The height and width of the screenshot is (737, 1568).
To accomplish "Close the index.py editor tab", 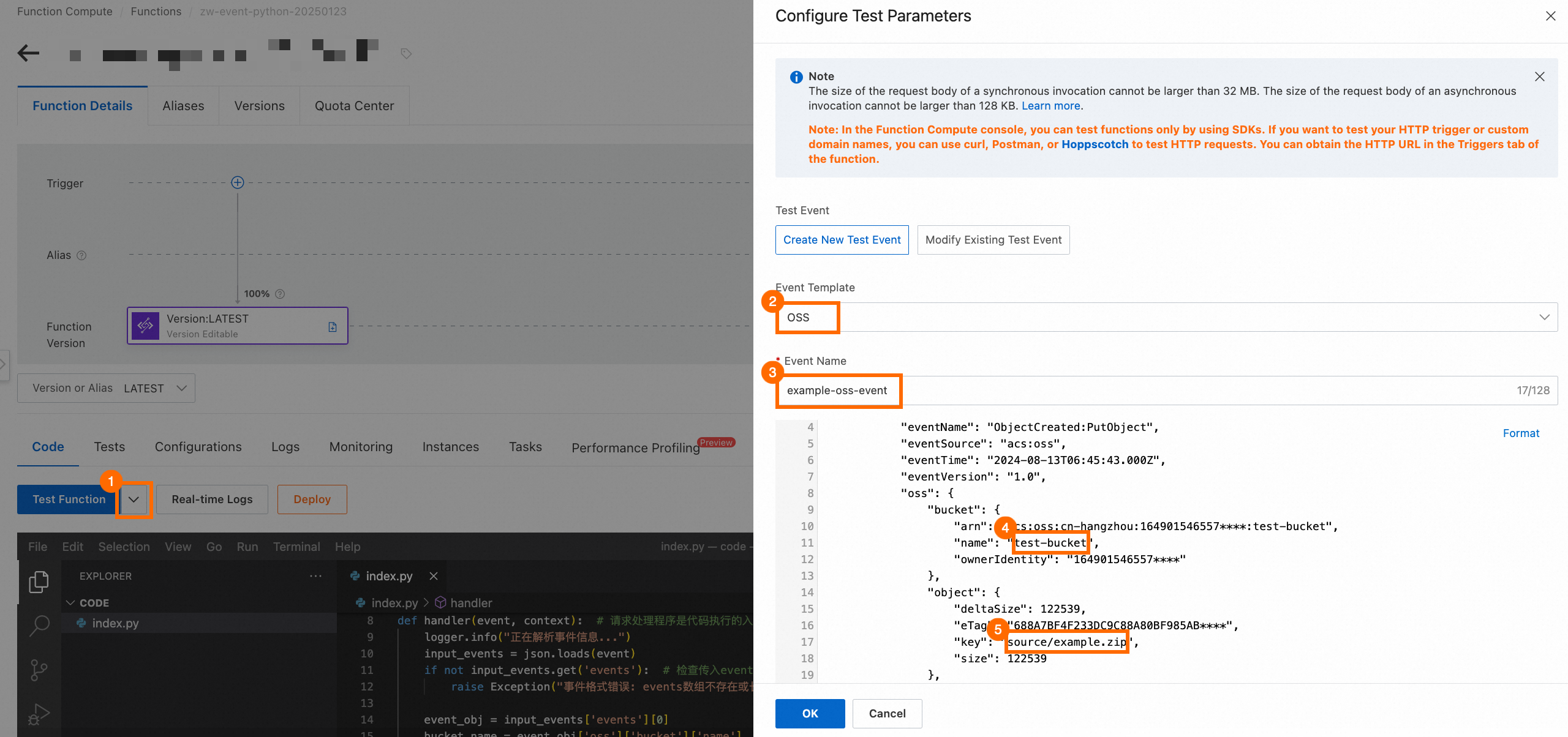I will pos(434,576).
